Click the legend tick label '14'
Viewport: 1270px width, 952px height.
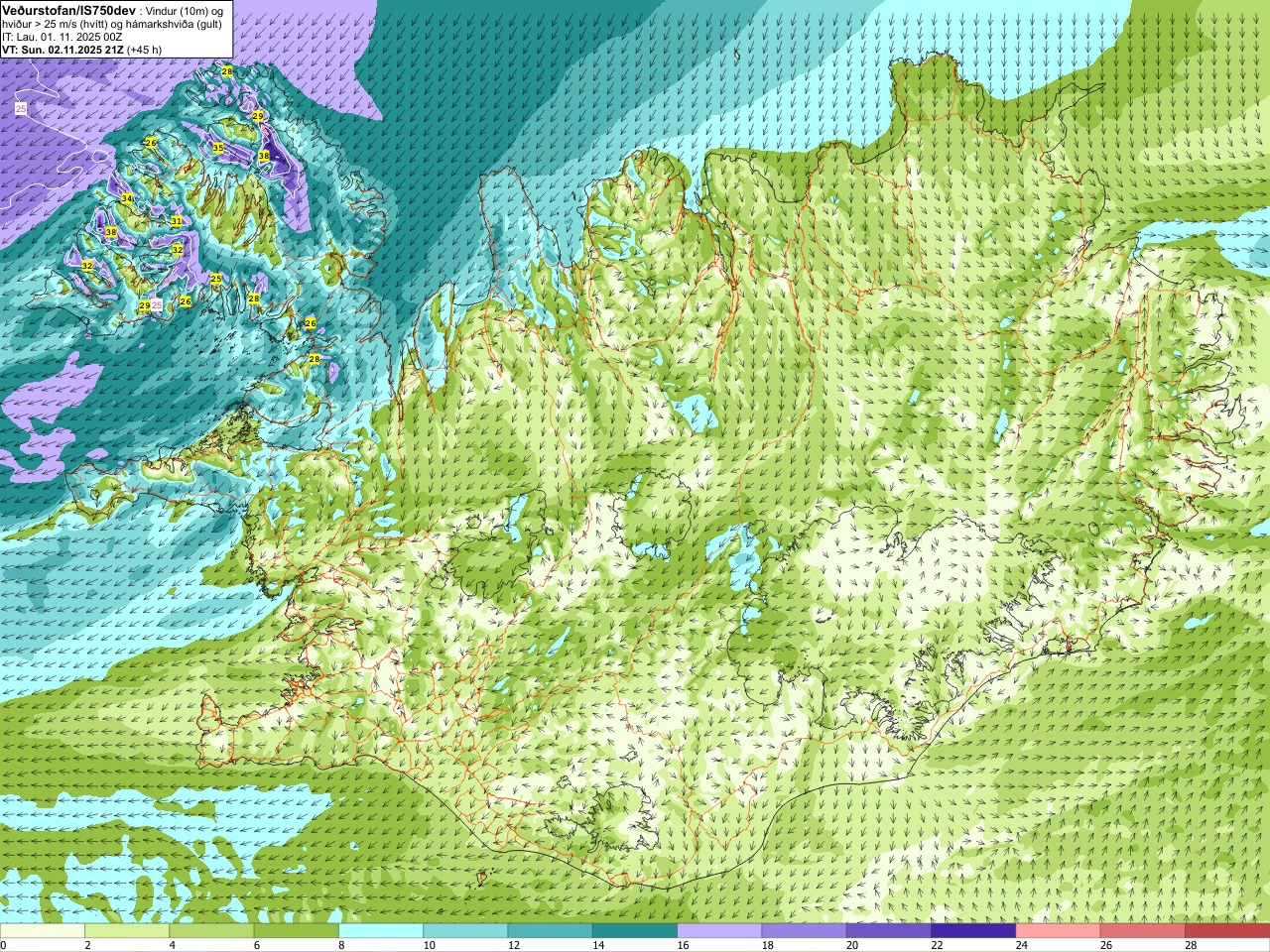point(598,945)
